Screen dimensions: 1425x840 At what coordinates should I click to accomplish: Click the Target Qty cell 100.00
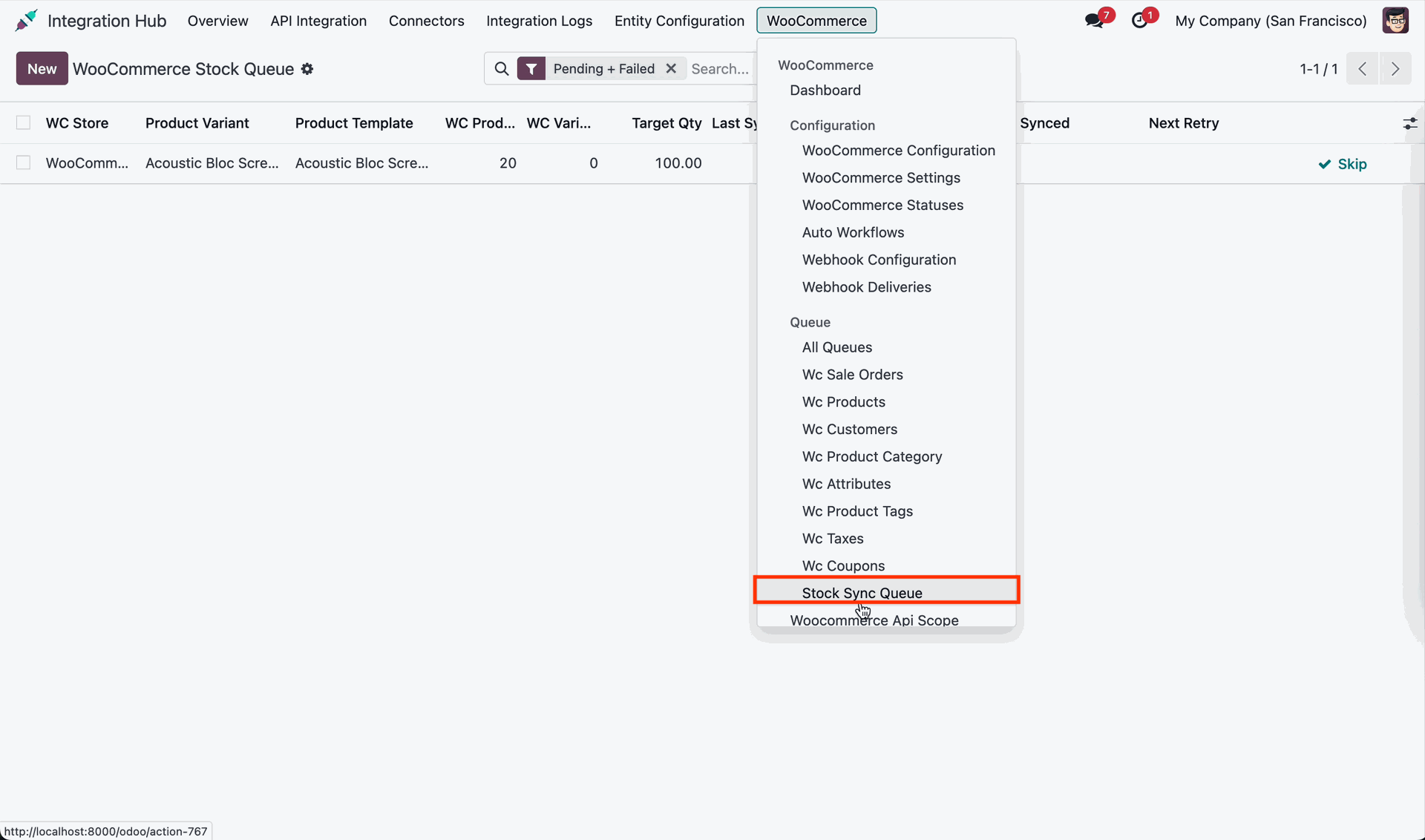(678, 163)
